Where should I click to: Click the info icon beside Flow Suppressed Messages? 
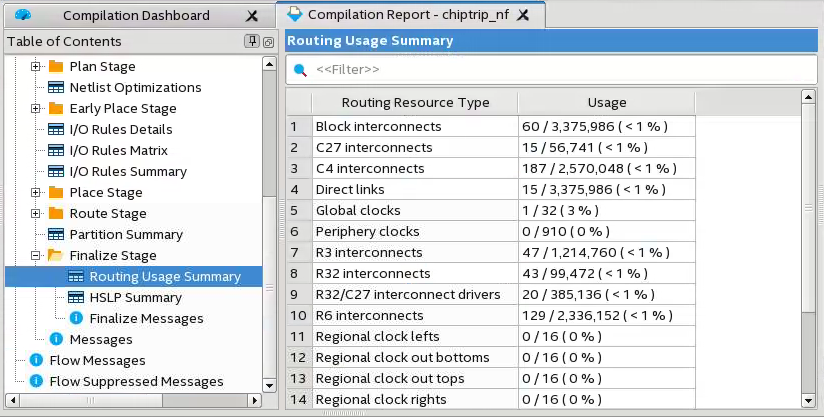(36, 381)
